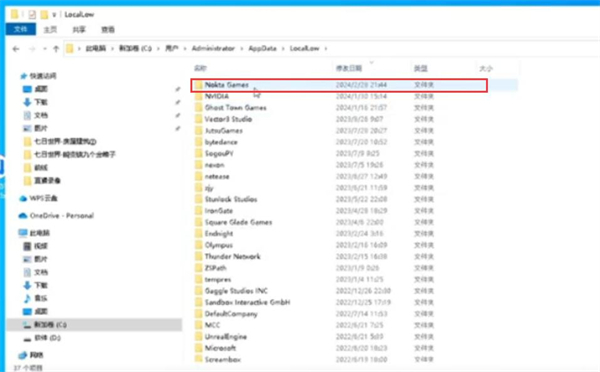Viewport: 600px width, 372px height.
Task: Expand chevron after LocalLow in address bar
Action: click(326, 49)
